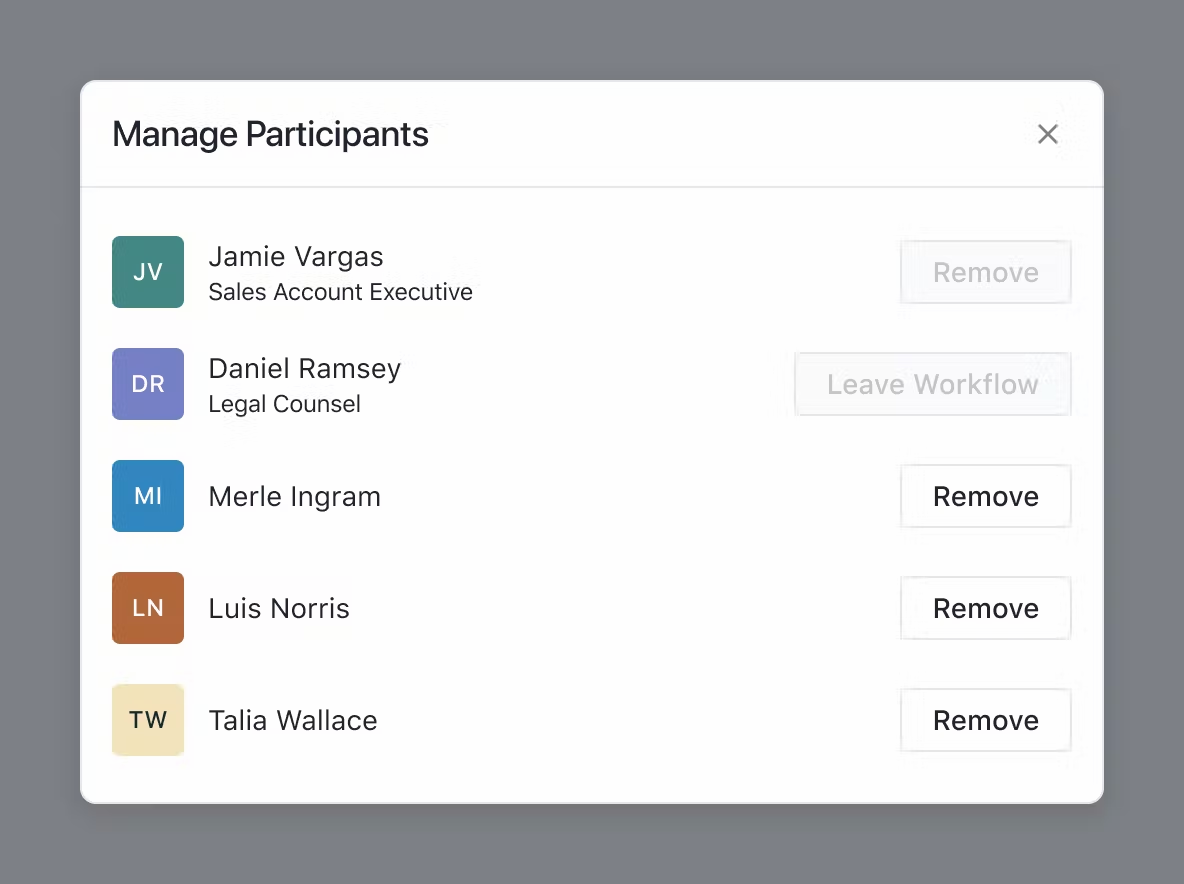Select the Luis Norris name
This screenshot has height=884, width=1184.
click(x=279, y=608)
